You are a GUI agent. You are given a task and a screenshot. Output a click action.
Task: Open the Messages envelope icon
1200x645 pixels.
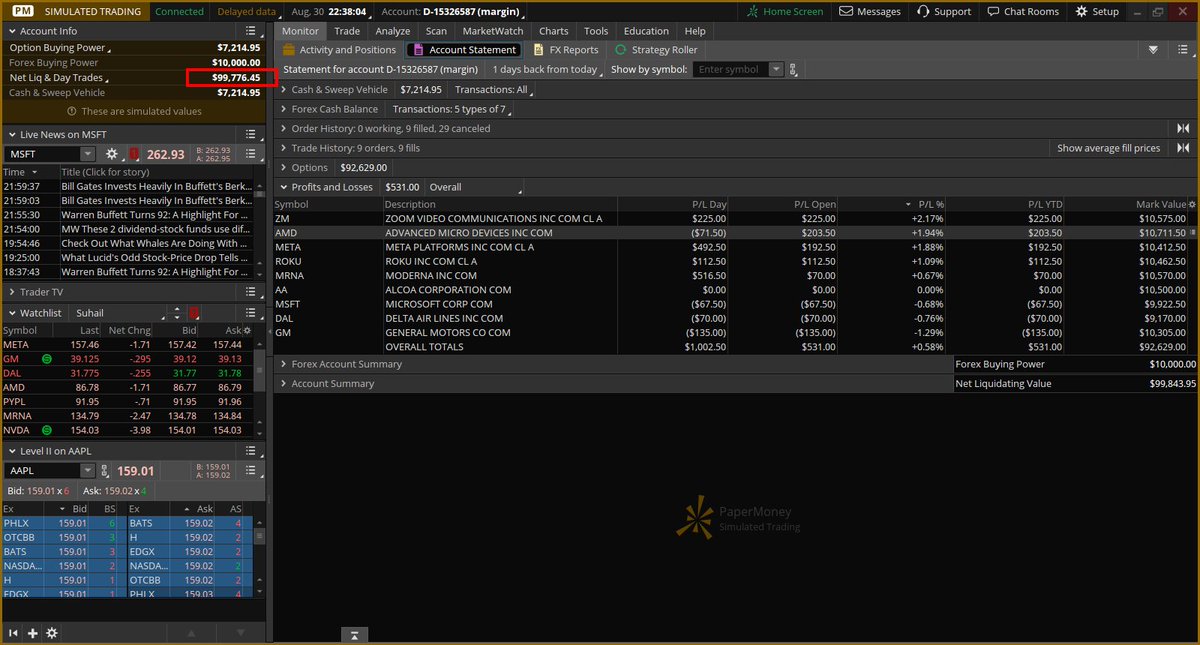pyautogui.click(x=847, y=12)
